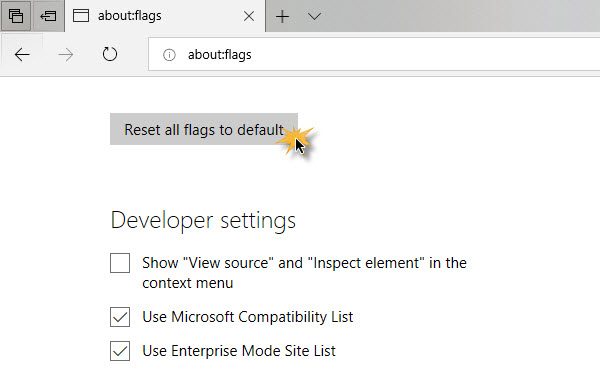Go back with the back arrow
600x370 pixels.
[22, 55]
